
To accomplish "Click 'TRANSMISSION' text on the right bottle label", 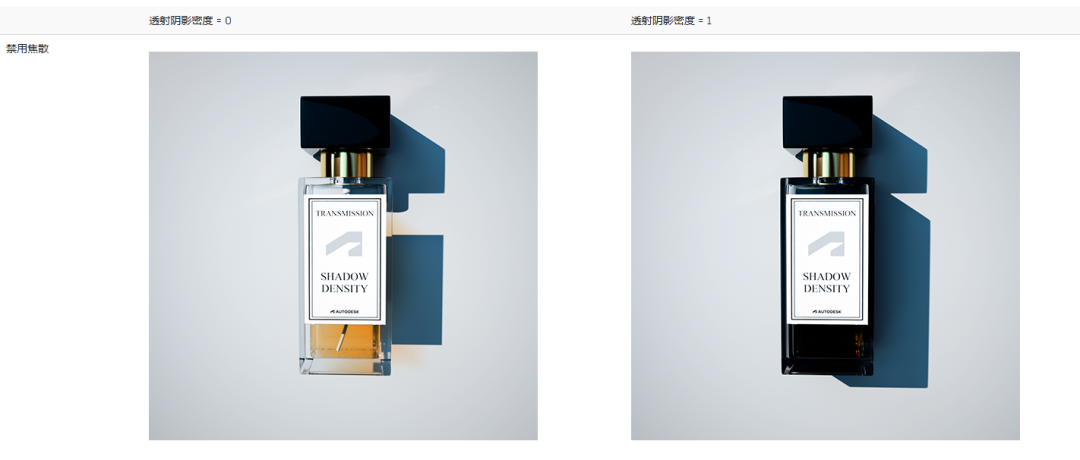I will [x=826, y=213].
